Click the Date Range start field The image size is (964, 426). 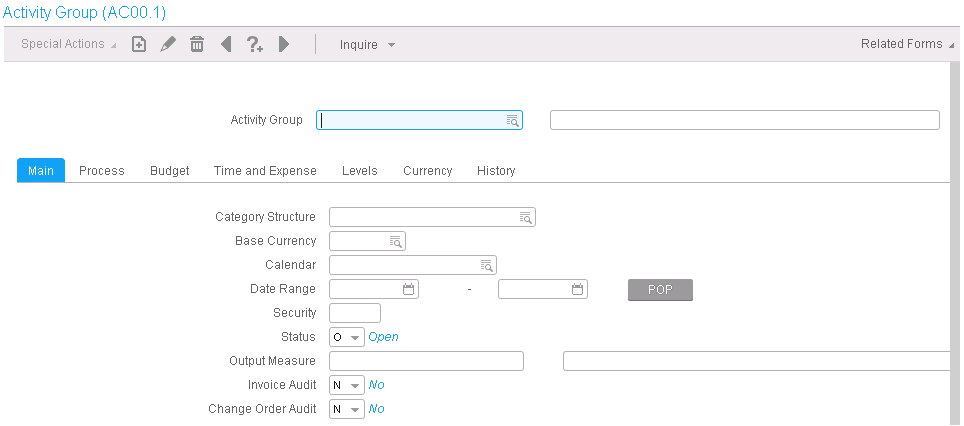[x=374, y=289]
